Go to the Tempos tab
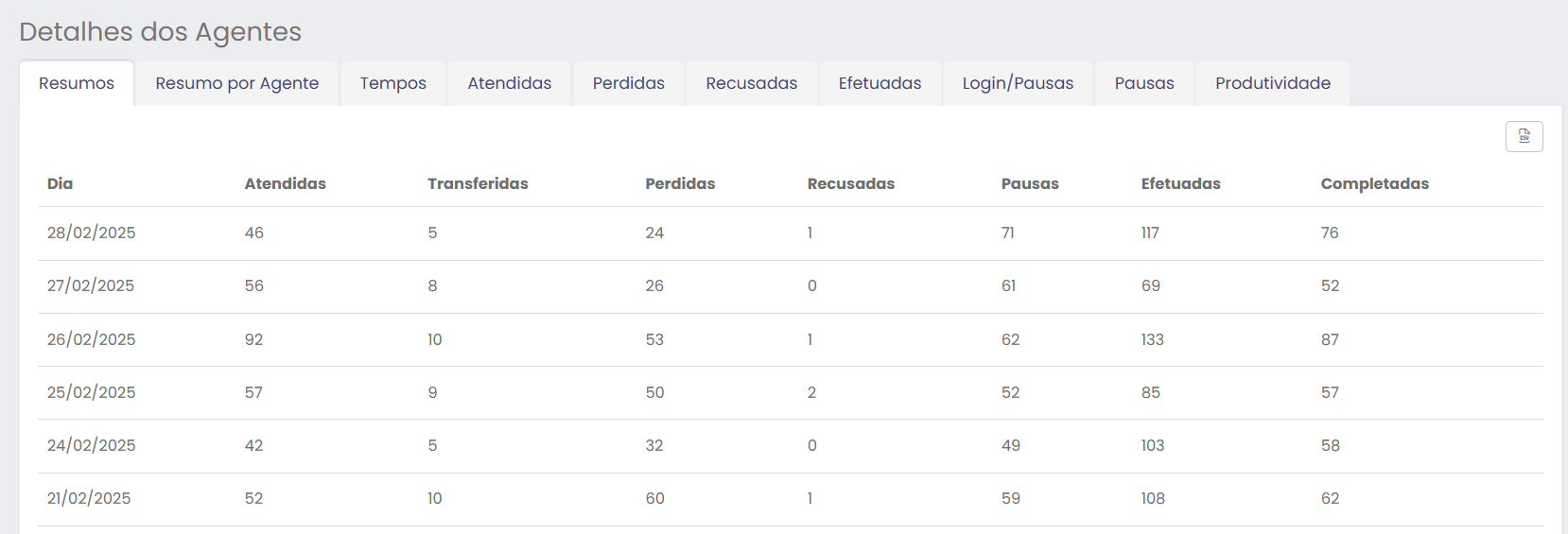This screenshot has height=534, width=1568. click(392, 83)
